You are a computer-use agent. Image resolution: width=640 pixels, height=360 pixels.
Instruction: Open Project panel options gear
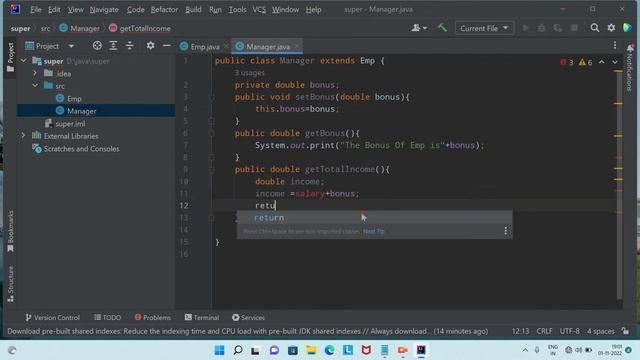pyautogui.click(x=151, y=46)
